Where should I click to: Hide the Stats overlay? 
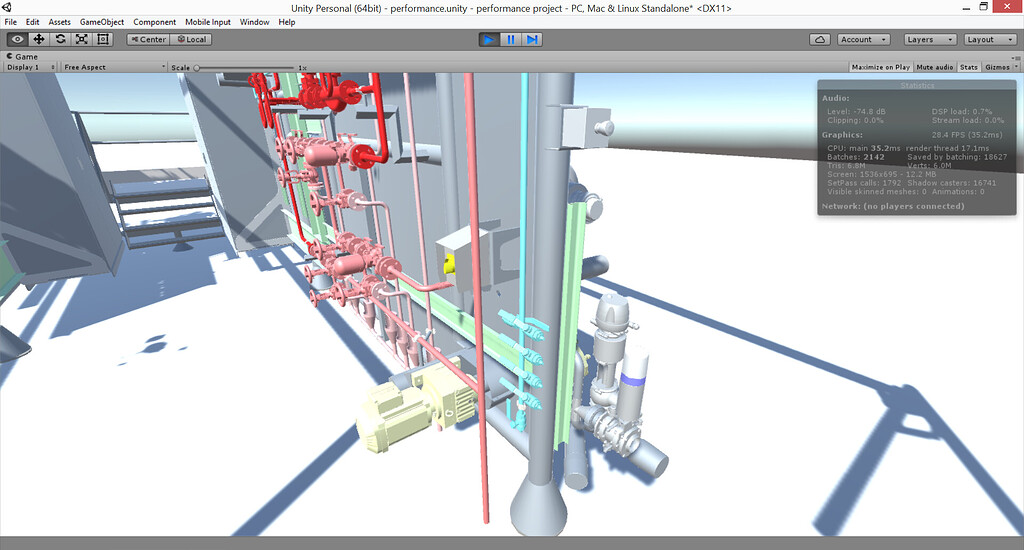968,67
